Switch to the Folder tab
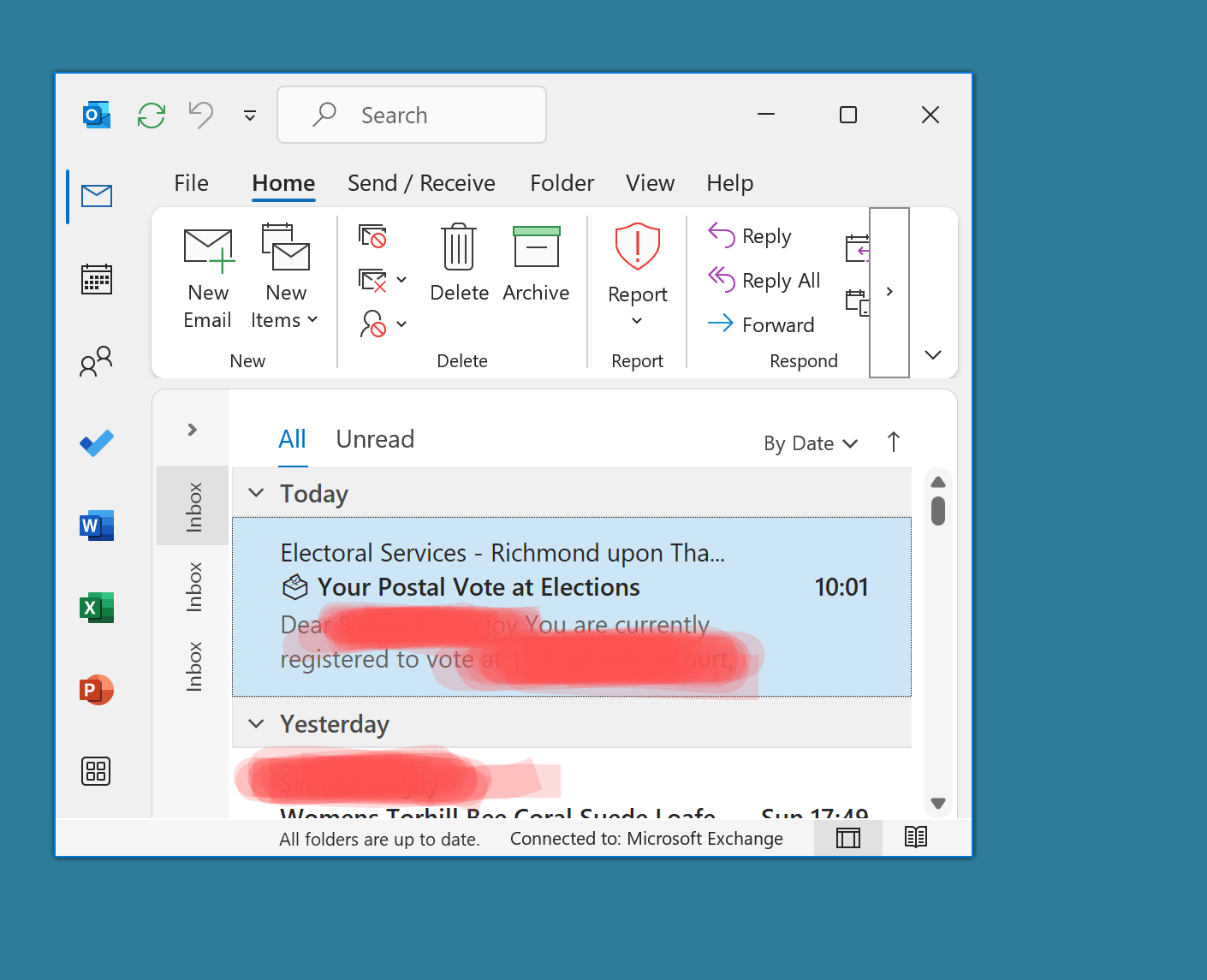 pyautogui.click(x=562, y=183)
